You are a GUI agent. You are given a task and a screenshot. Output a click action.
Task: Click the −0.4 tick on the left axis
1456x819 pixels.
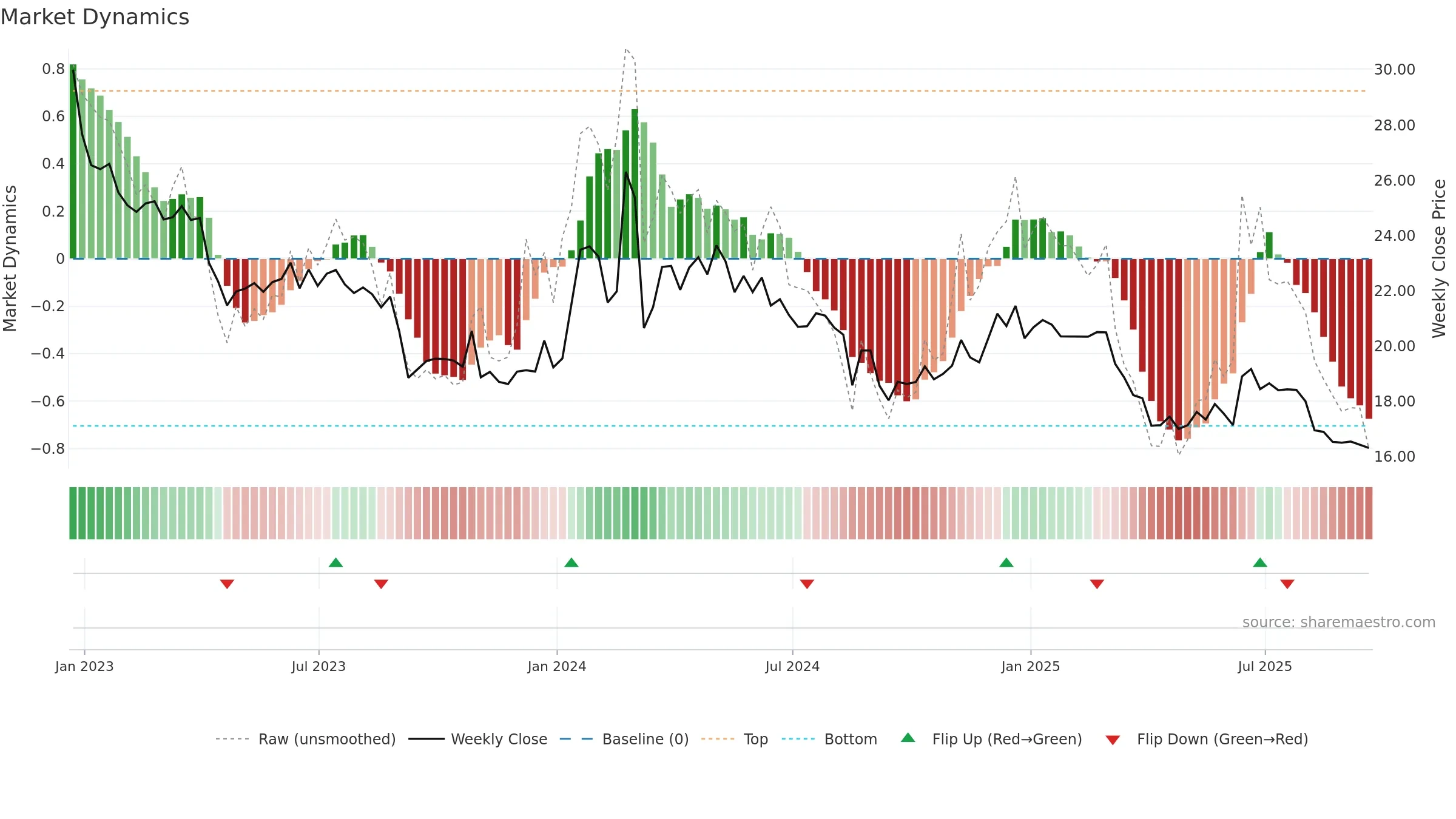[48, 354]
